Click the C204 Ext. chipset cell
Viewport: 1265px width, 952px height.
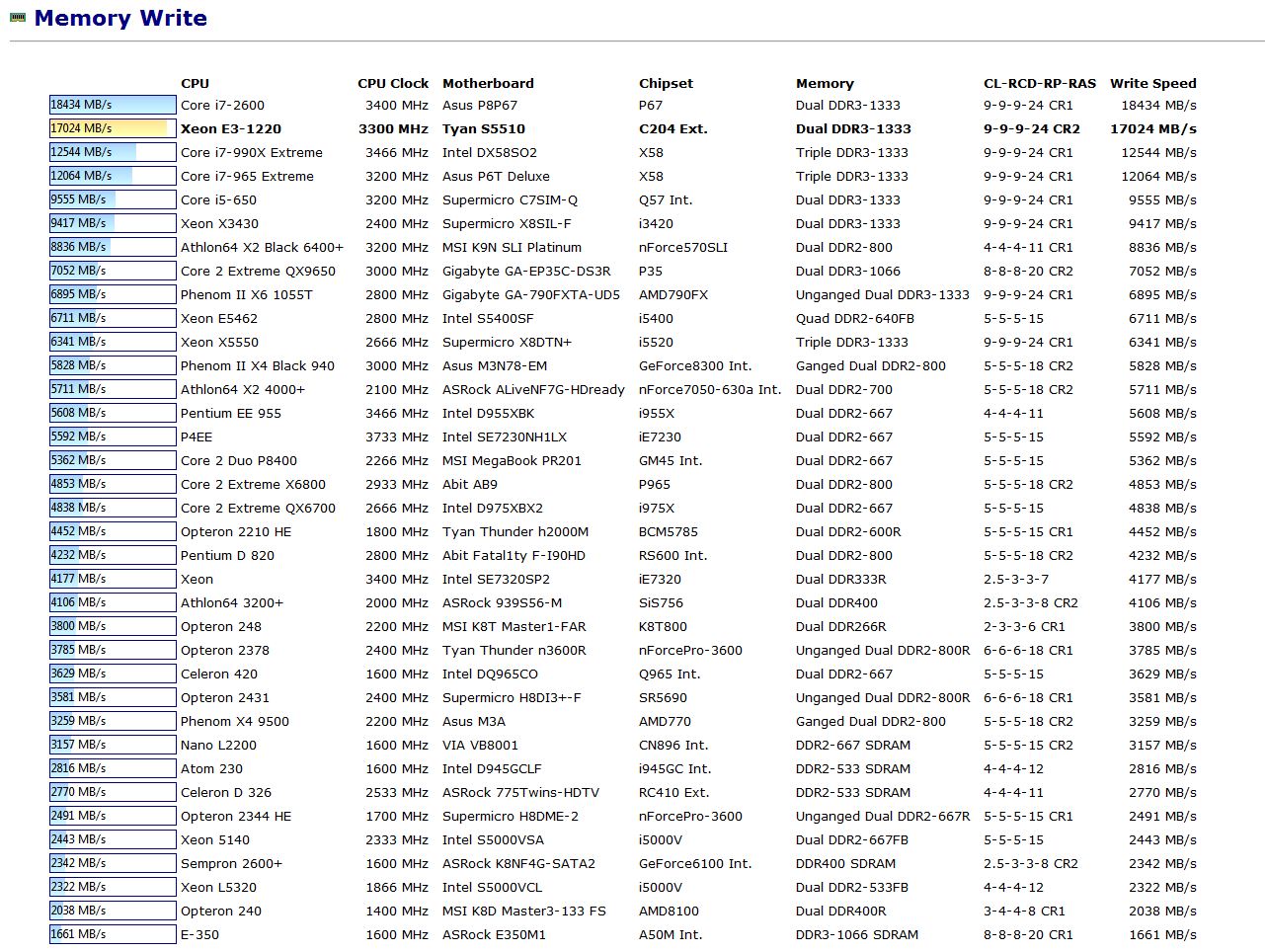[x=673, y=128]
